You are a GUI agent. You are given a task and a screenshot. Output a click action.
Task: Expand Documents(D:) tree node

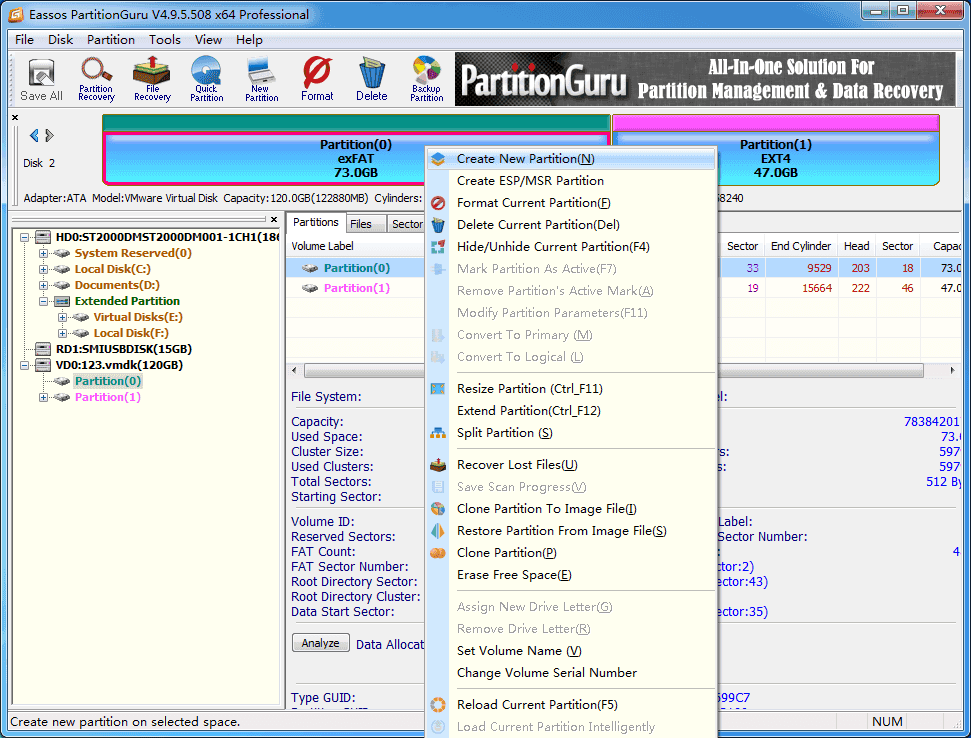click(43, 285)
